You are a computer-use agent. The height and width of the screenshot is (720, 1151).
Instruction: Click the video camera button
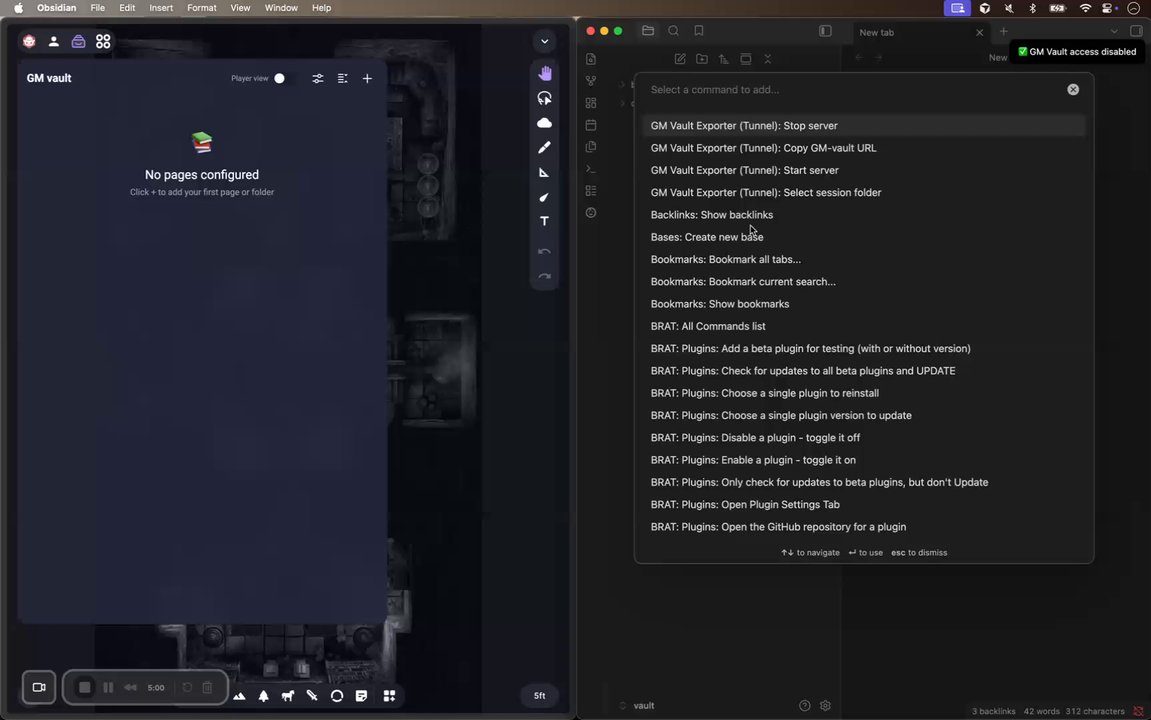pyautogui.click(x=39, y=688)
